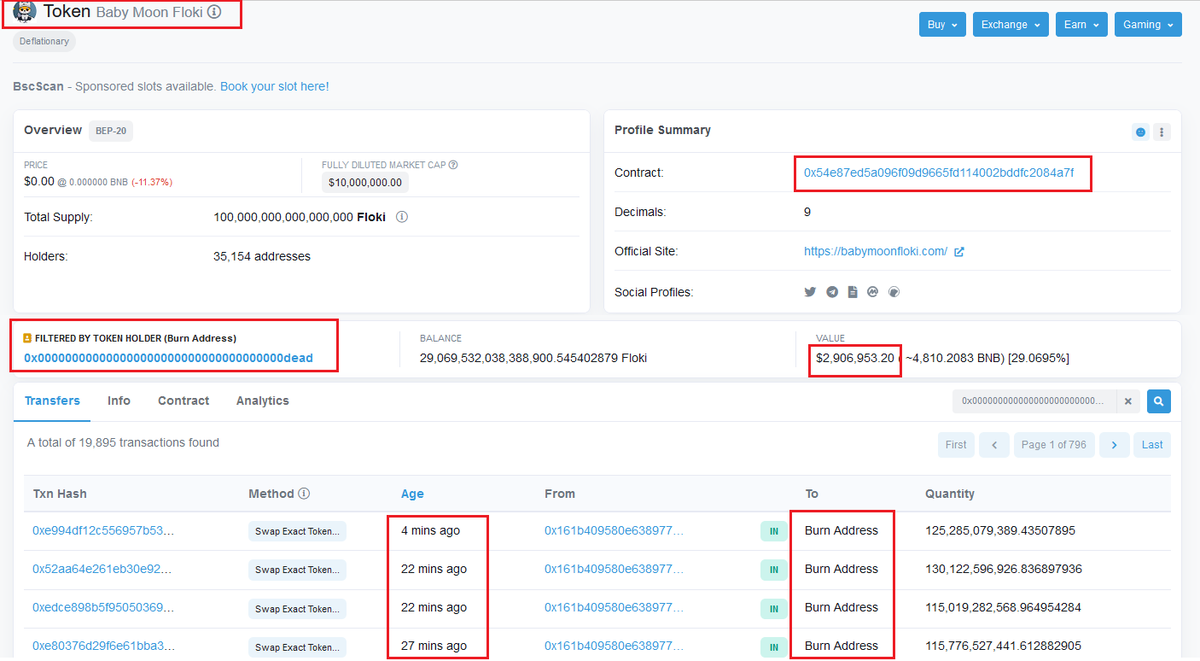This screenshot has height=661, width=1200.
Task: Open From address in the 27 mins ago row
Action: [x=614, y=646]
